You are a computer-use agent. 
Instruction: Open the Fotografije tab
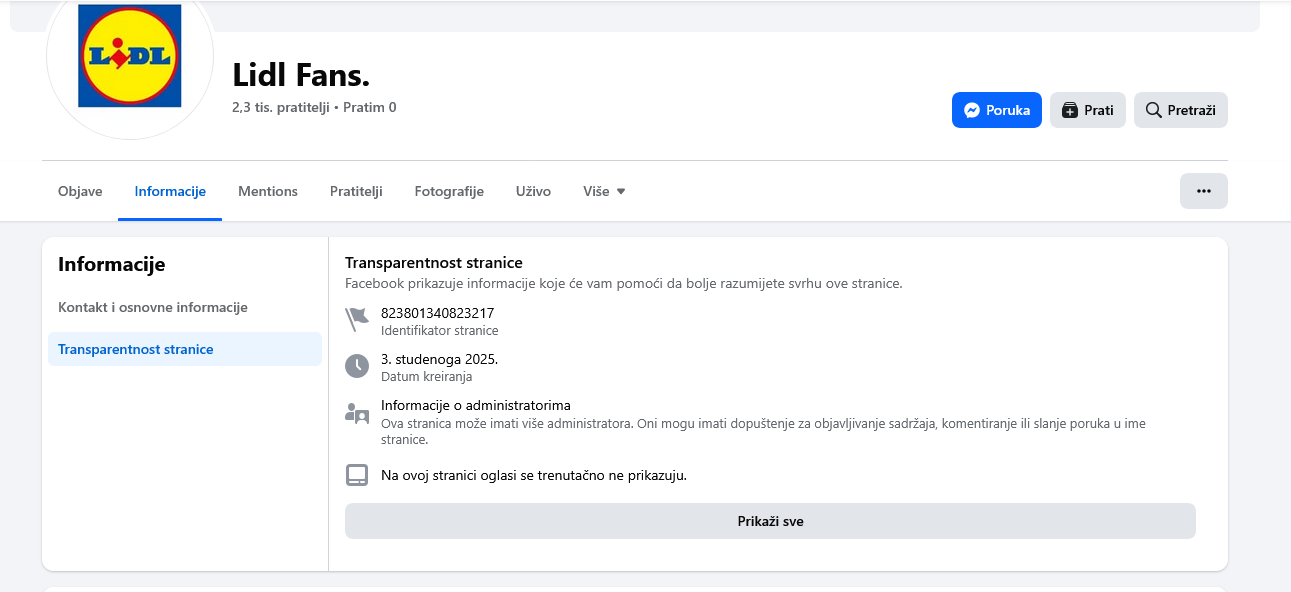(449, 191)
